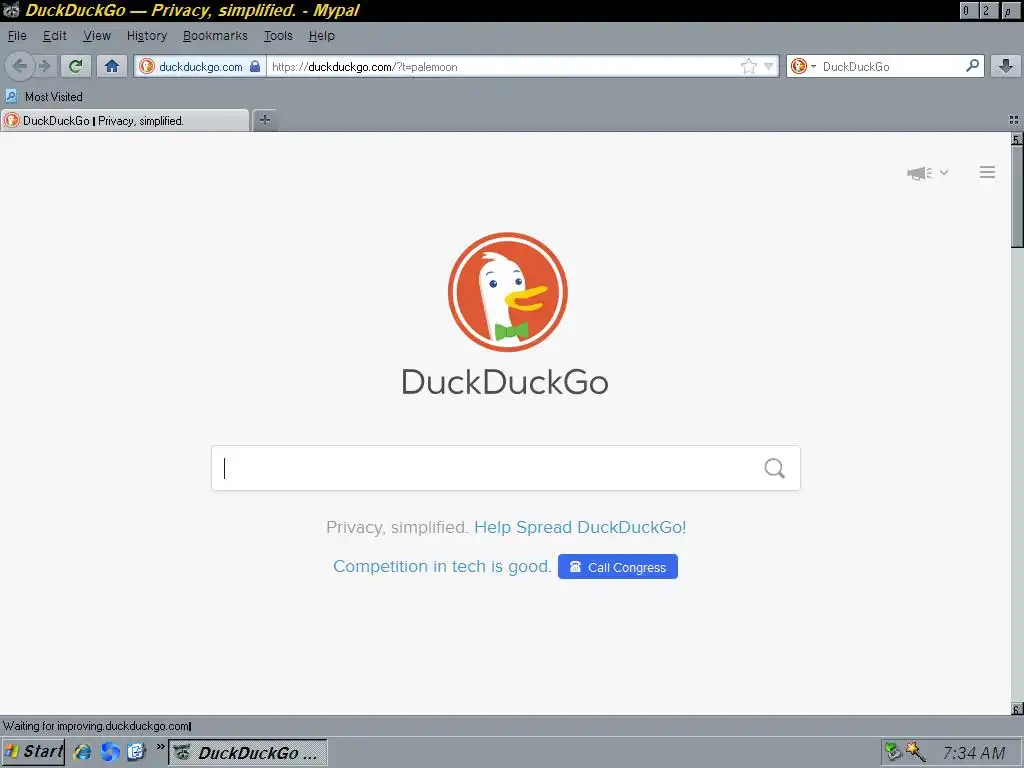Viewport: 1024px width, 768px height.
Task: Click the tray wand icon
Action: pos(916,752)
